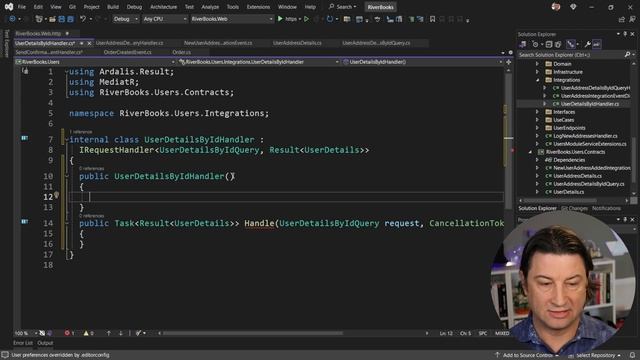Click the lightbulb quick actions icon at line 12
The width and height of the screenshot is (640, 360).
click(x=57, y=195)
